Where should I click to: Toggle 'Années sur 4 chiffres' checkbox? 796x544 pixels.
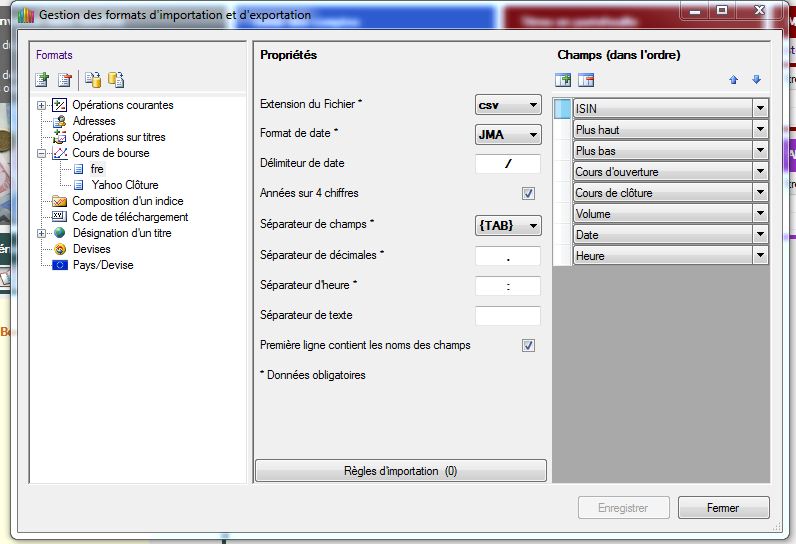point(528,194)
